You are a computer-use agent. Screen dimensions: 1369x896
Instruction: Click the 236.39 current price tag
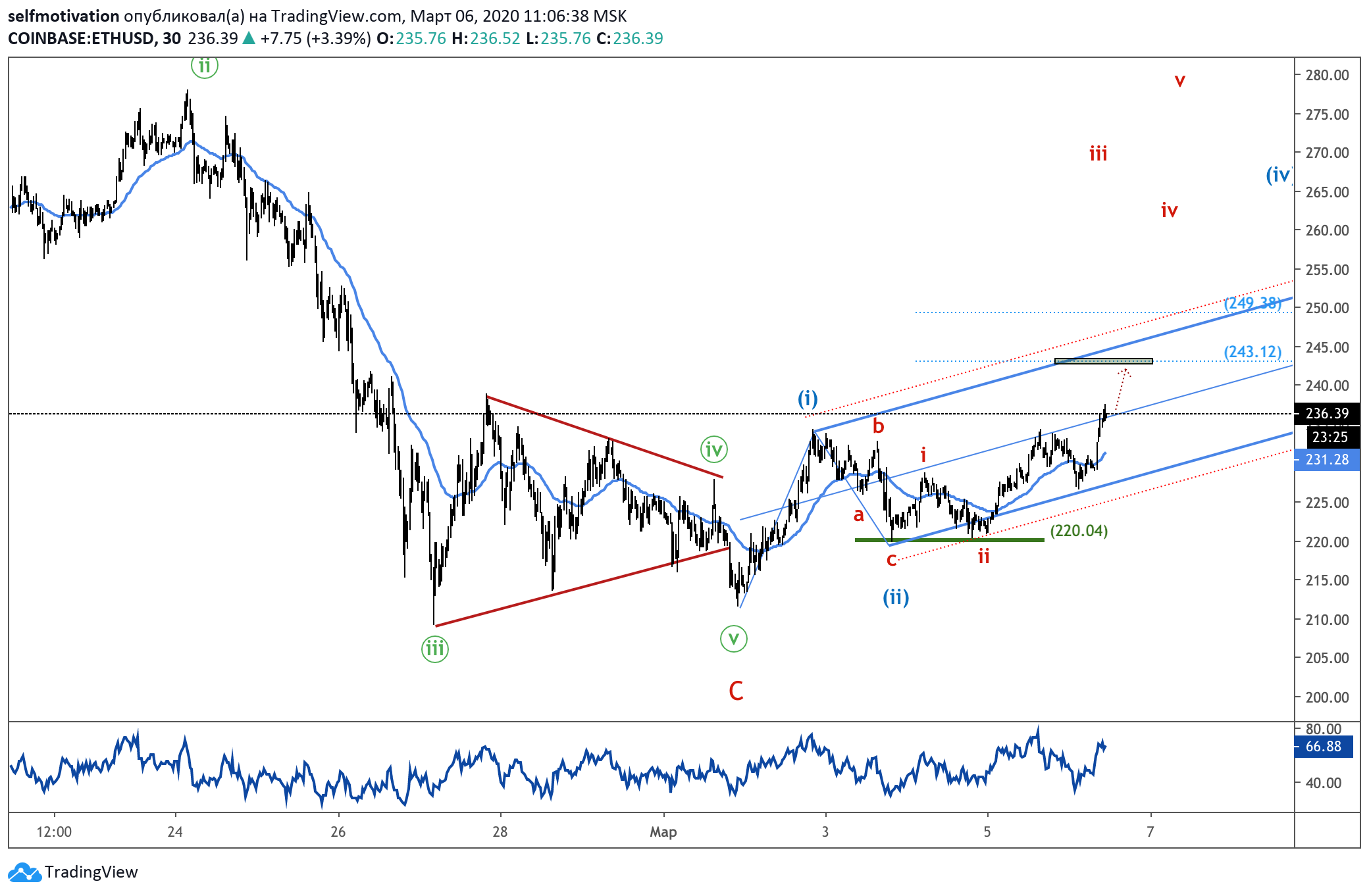pos(1327,413)
